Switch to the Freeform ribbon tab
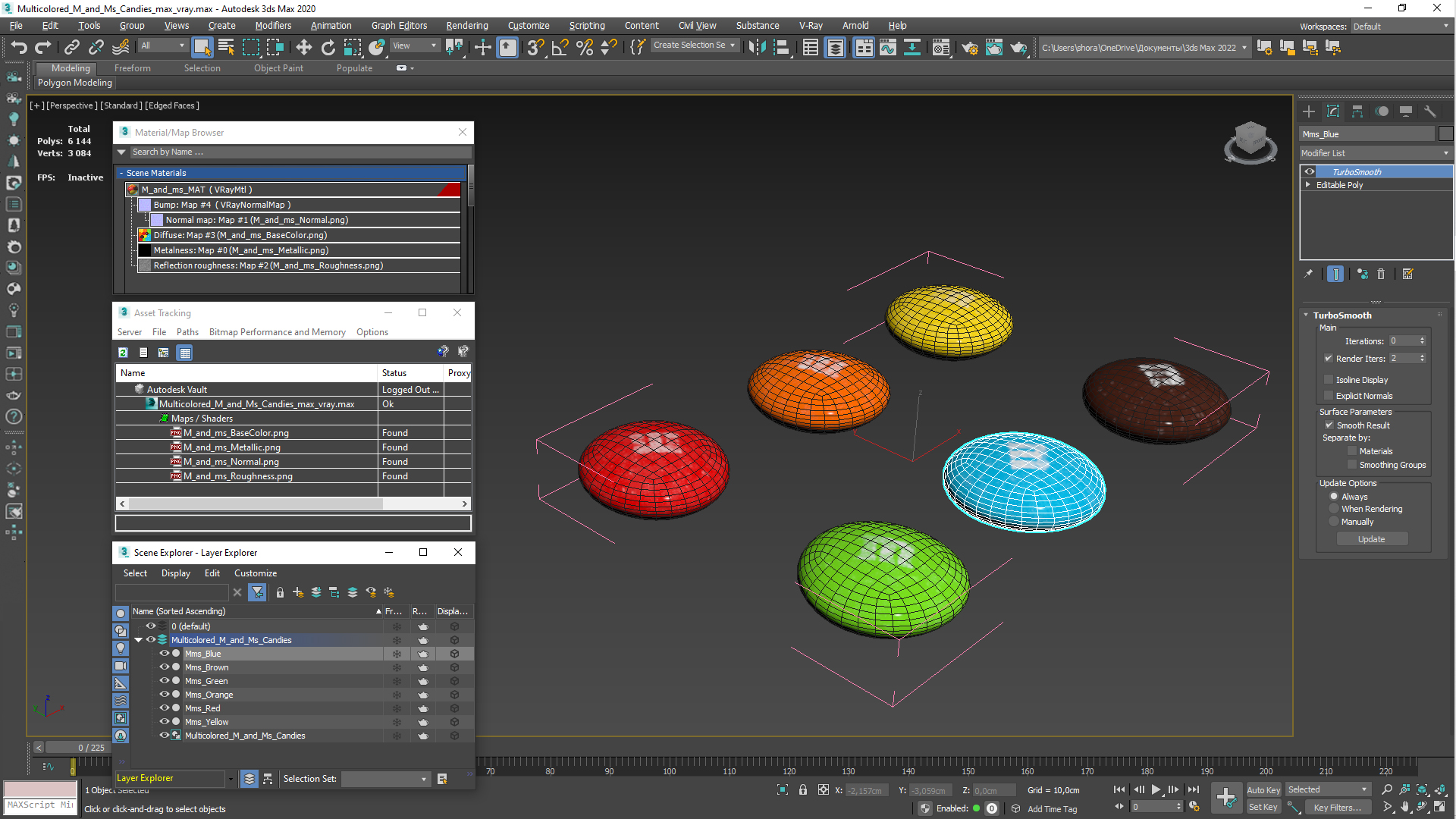Screen dimensions: 1456x819 [x=133, y=68]
